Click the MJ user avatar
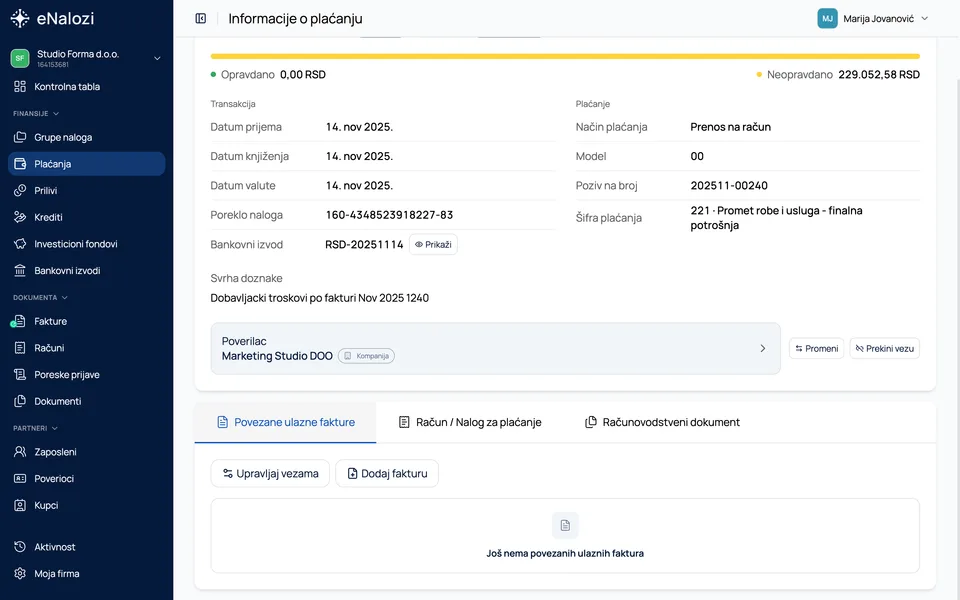Viewport: 960px width, 600px height. [827, 18]
